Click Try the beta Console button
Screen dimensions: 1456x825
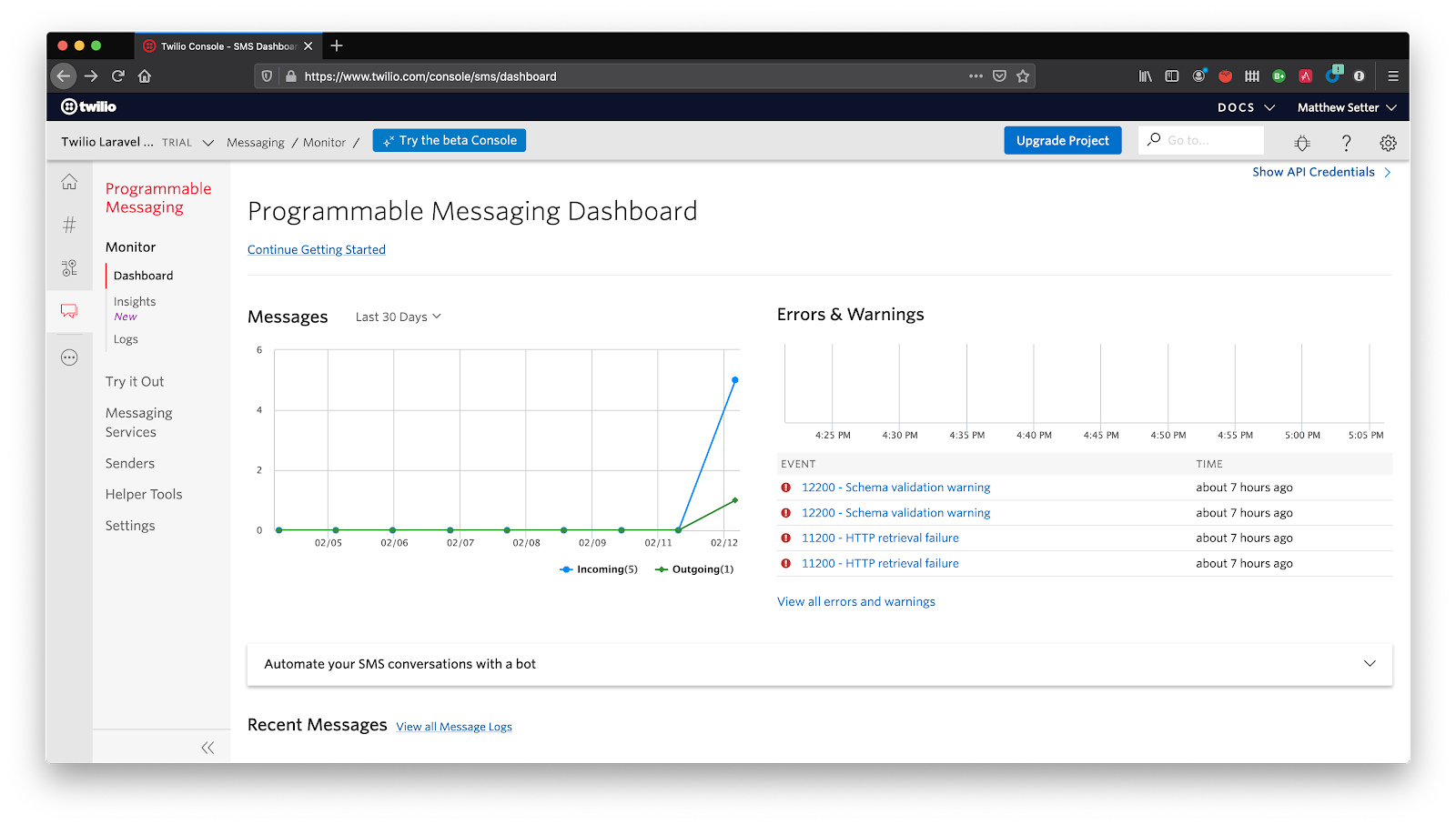click(x=449, y=140)
